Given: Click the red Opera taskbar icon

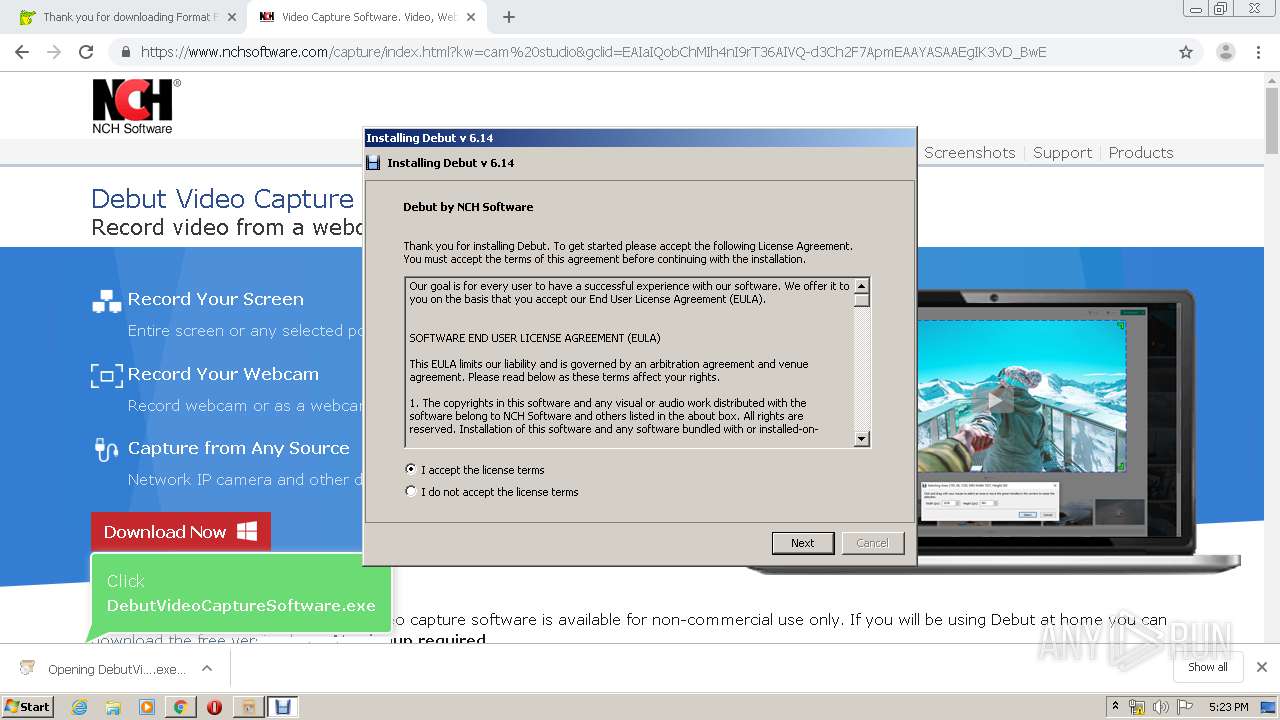Looking at the screenshot, I should click(x=214, y=707).
